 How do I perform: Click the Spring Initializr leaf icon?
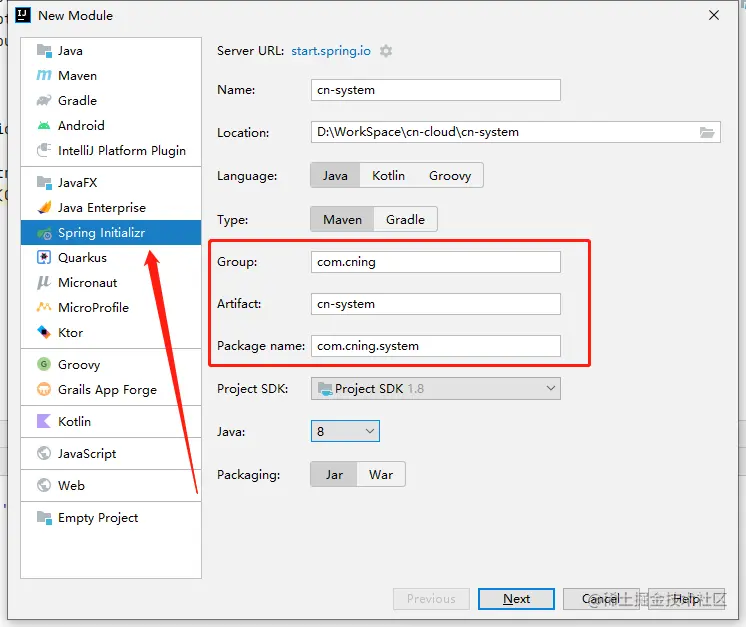click(x=44, y=233)
